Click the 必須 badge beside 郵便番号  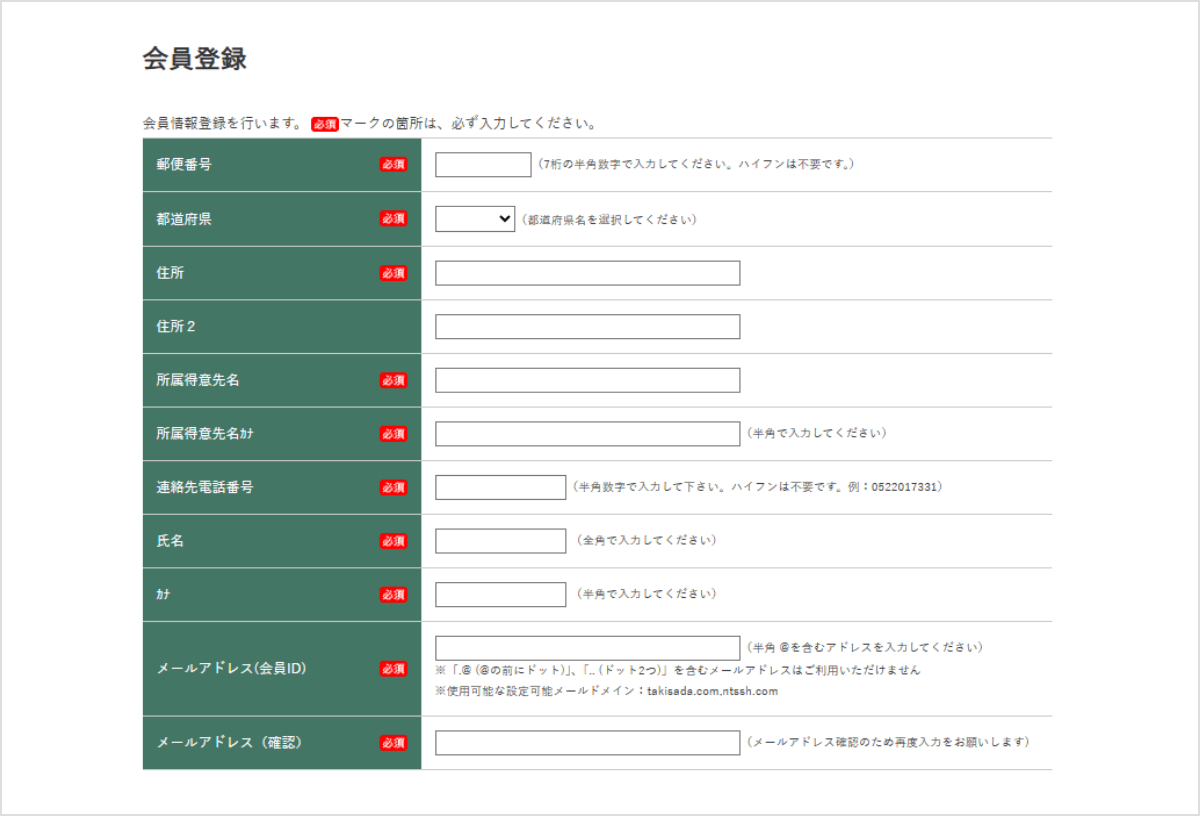(393, 164)
